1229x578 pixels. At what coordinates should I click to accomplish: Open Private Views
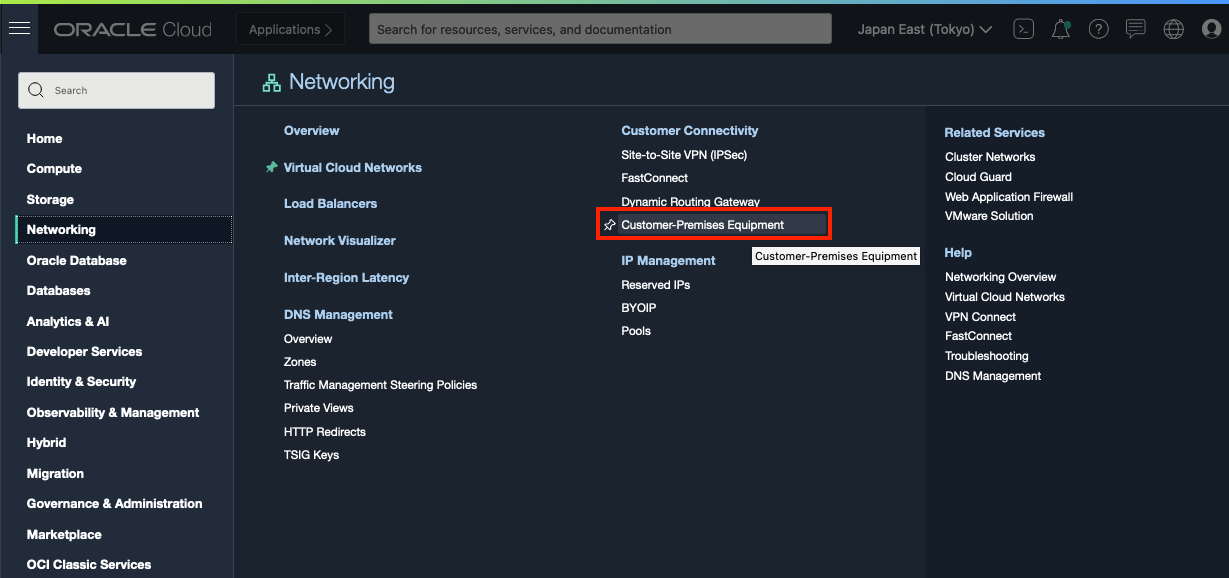(319, 408)
